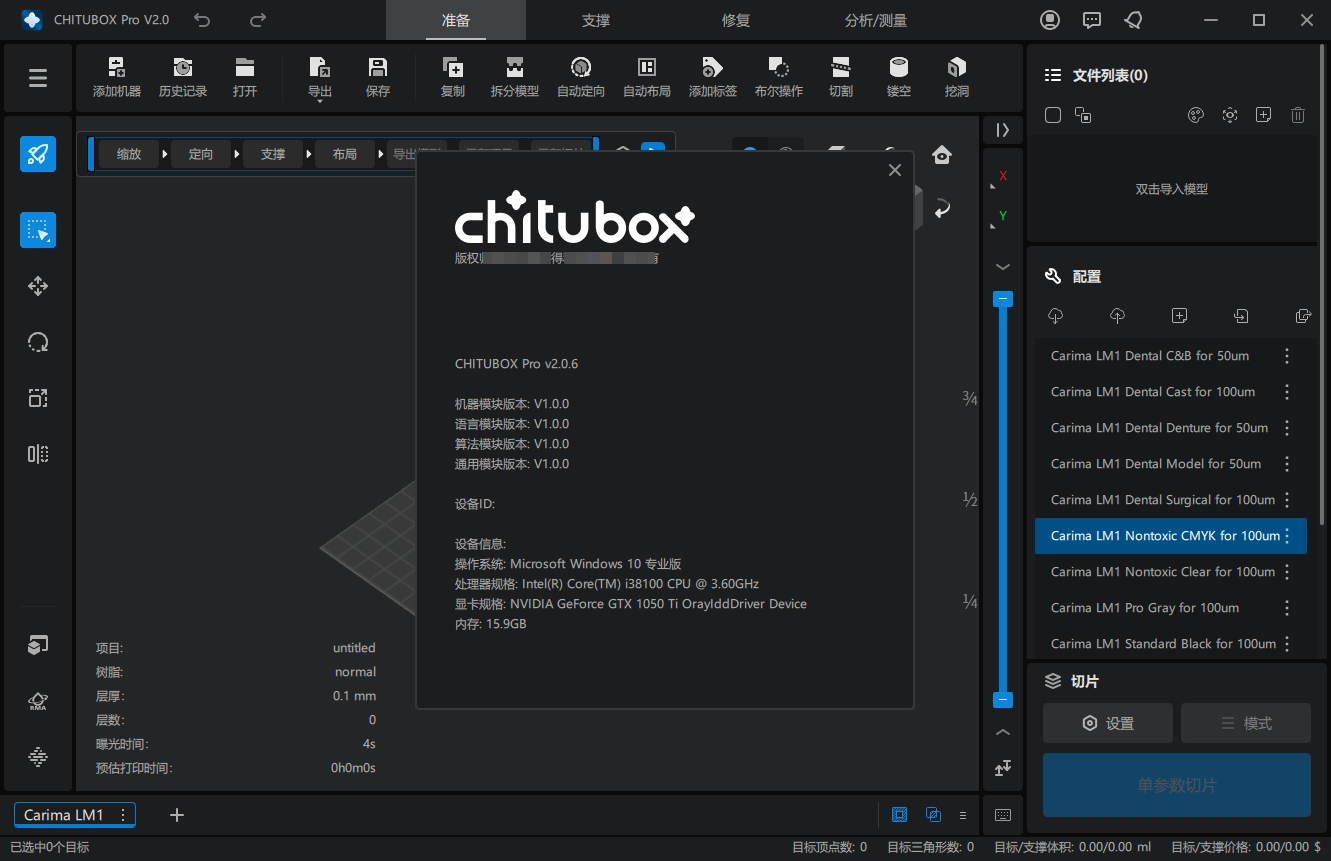1331x861 pixels.
Task: Tick the select-all checkbox in file list
Action: pyautogui.click(x=1052, y=115)
